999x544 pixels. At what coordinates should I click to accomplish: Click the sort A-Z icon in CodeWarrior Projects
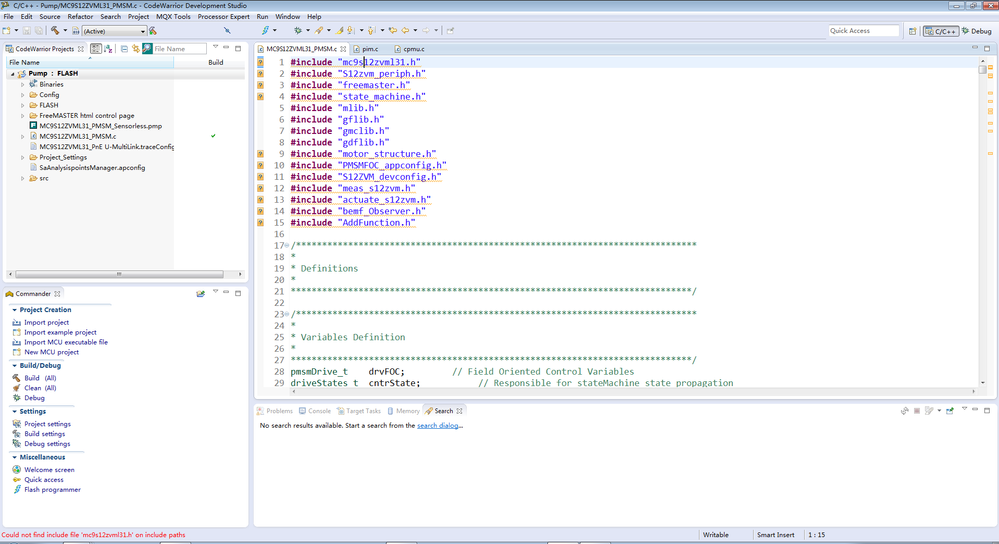click(x=108, y=48)
